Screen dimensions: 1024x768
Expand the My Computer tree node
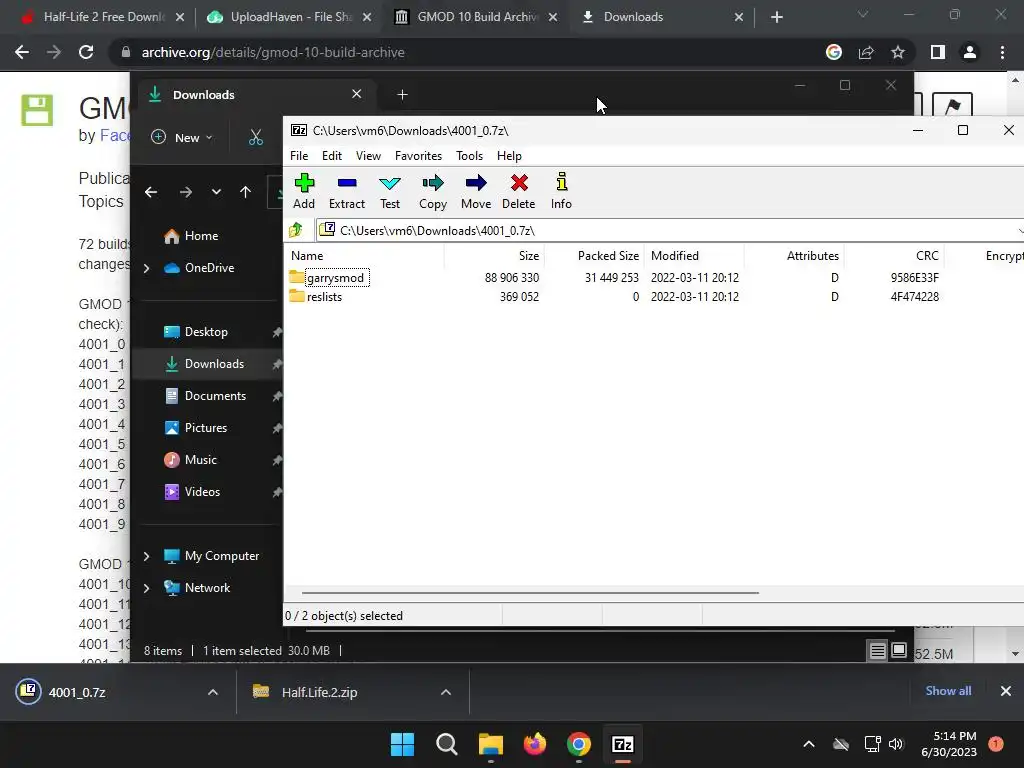[146, 556]
